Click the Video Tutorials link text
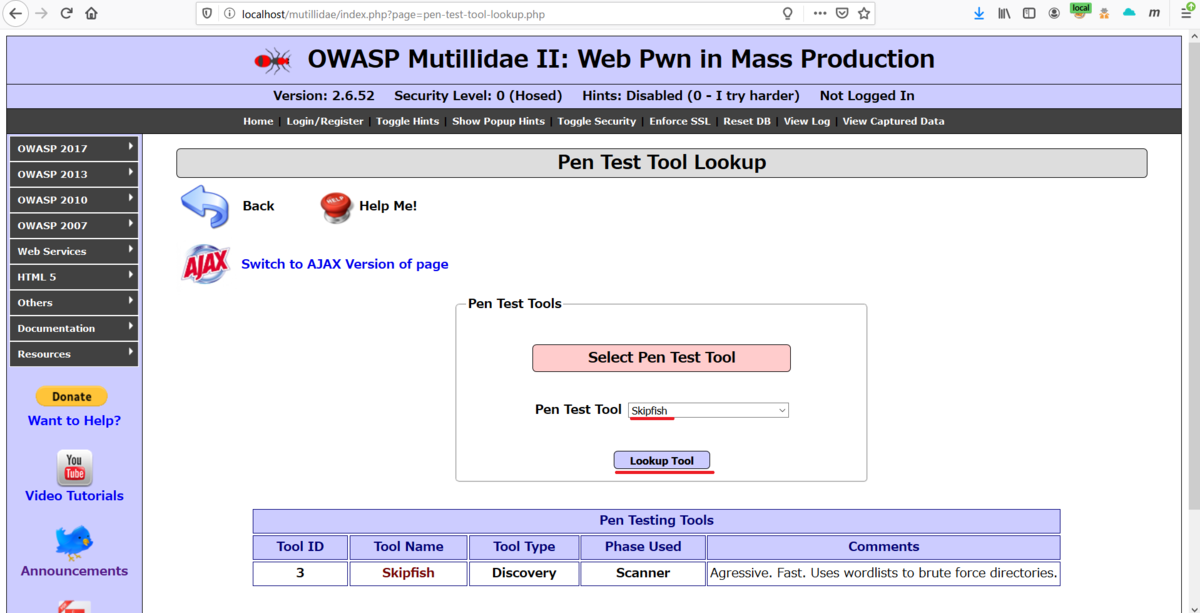The width and height of the screenshot is (1200, 613). pos(74,496)
